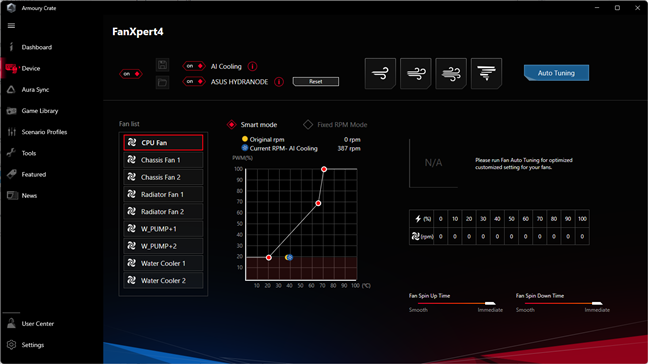
Task: Open Settings in the sidebar
Action: [33, 345]
